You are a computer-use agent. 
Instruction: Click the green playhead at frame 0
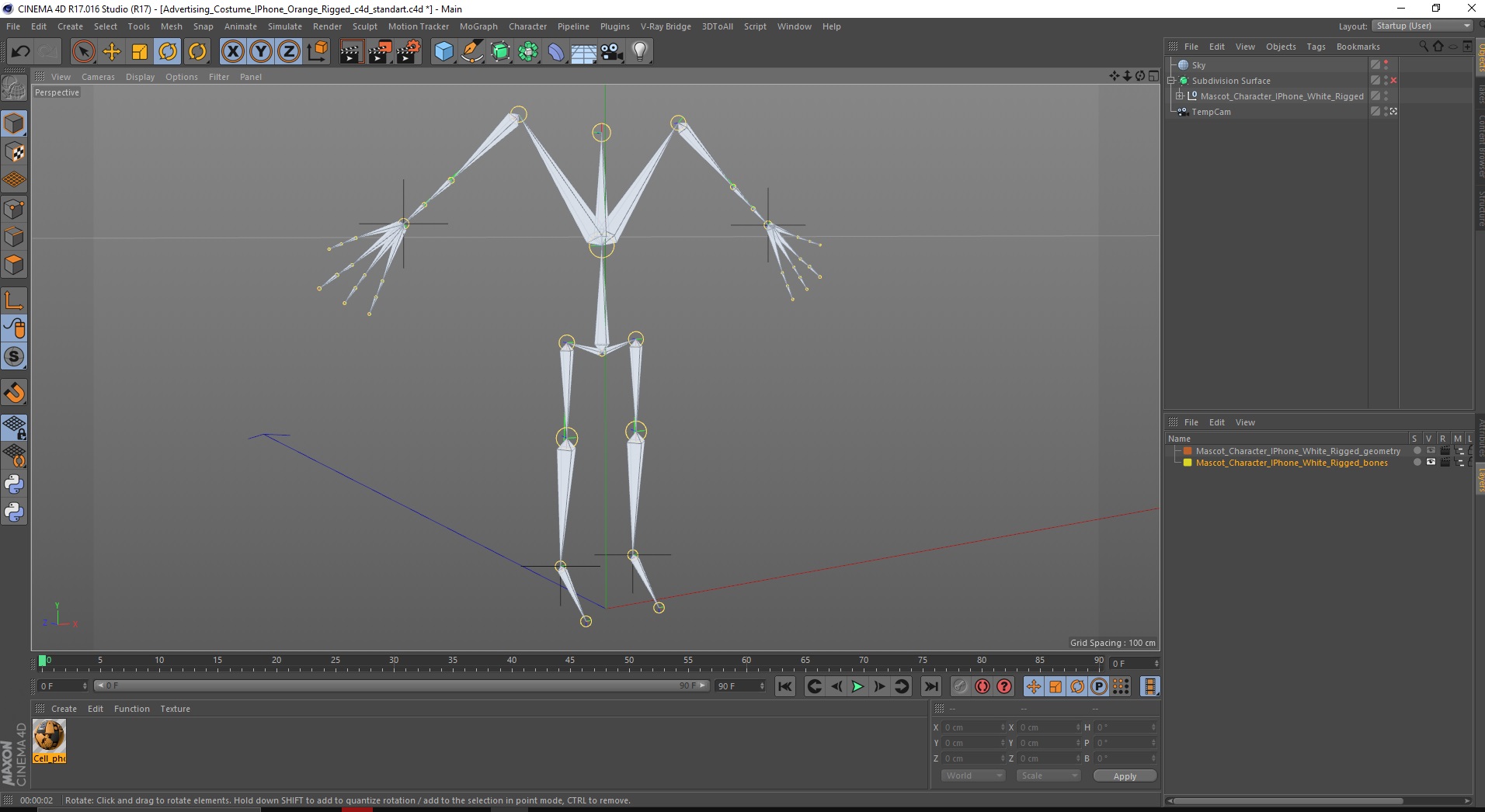(42, 661)
